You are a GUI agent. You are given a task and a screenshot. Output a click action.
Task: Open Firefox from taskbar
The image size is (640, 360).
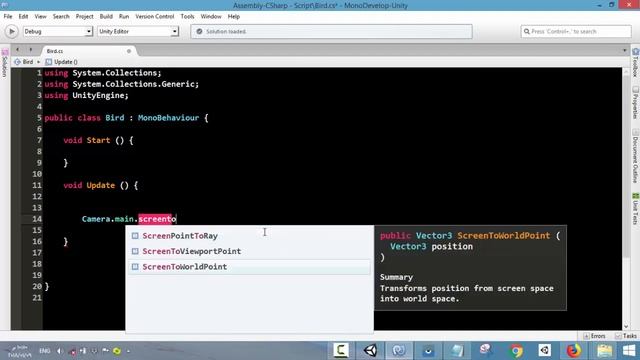(x=573, y=351)
